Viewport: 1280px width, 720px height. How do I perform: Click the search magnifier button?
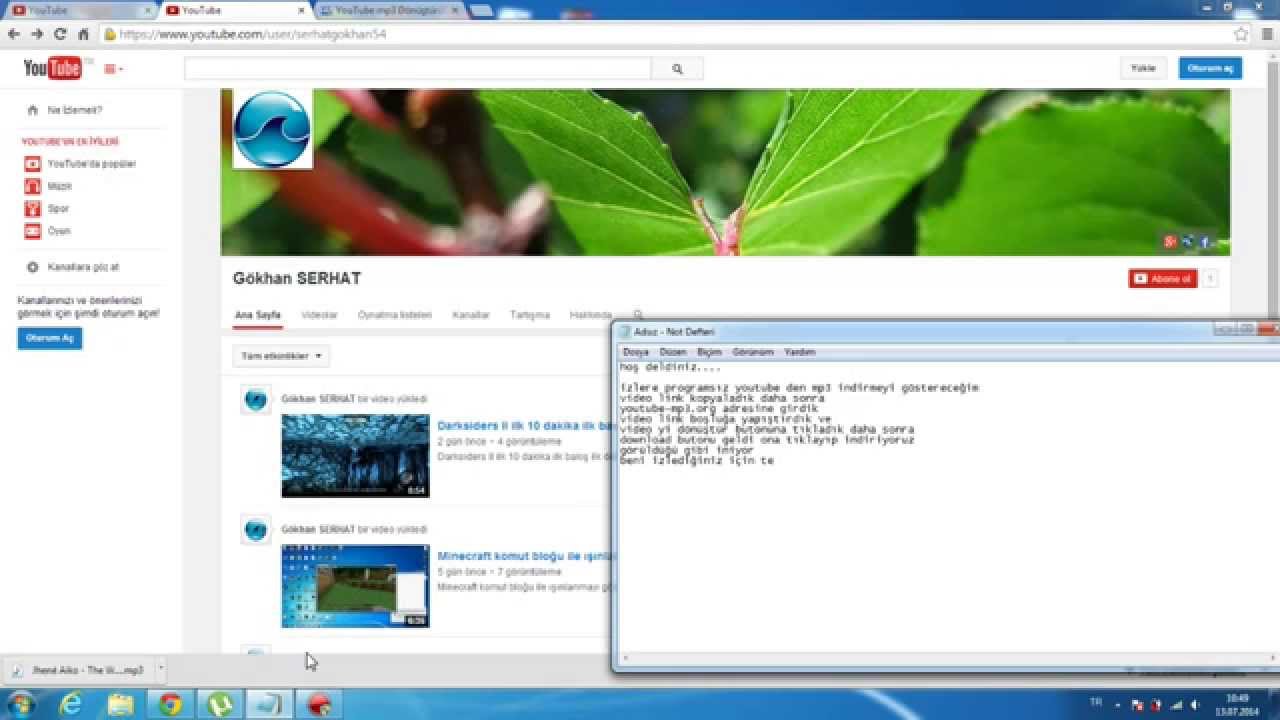[677, 69]
